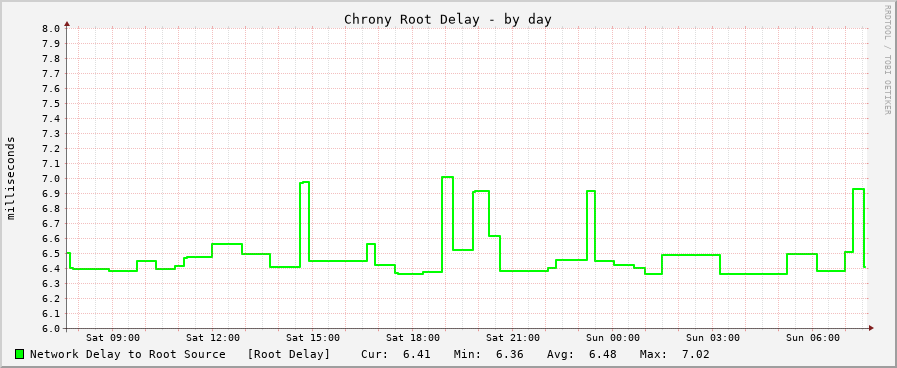Click the 'Sat 12:00' x-axis label

(x=213, y=338)
